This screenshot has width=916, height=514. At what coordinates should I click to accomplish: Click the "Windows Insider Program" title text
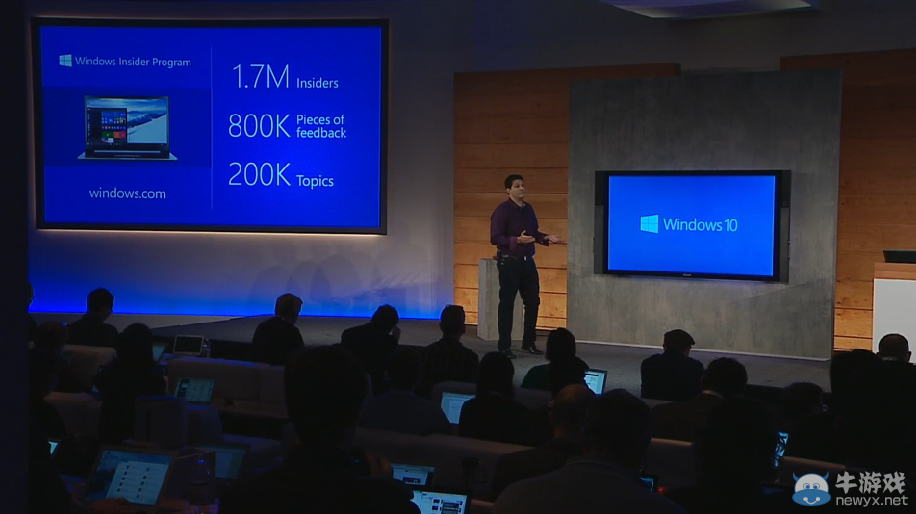[x=133, y=61]
